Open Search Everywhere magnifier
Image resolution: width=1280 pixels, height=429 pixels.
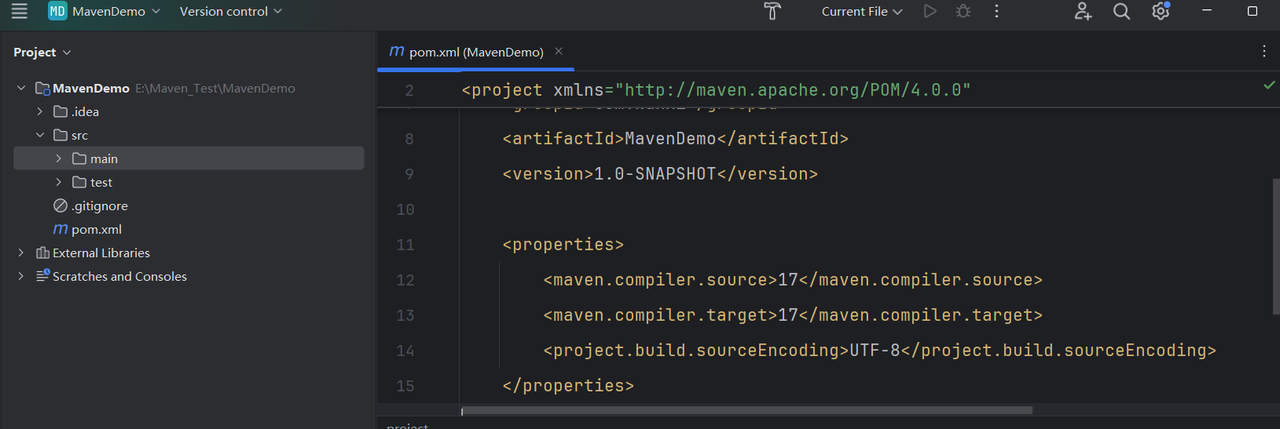click(1122, 12)
